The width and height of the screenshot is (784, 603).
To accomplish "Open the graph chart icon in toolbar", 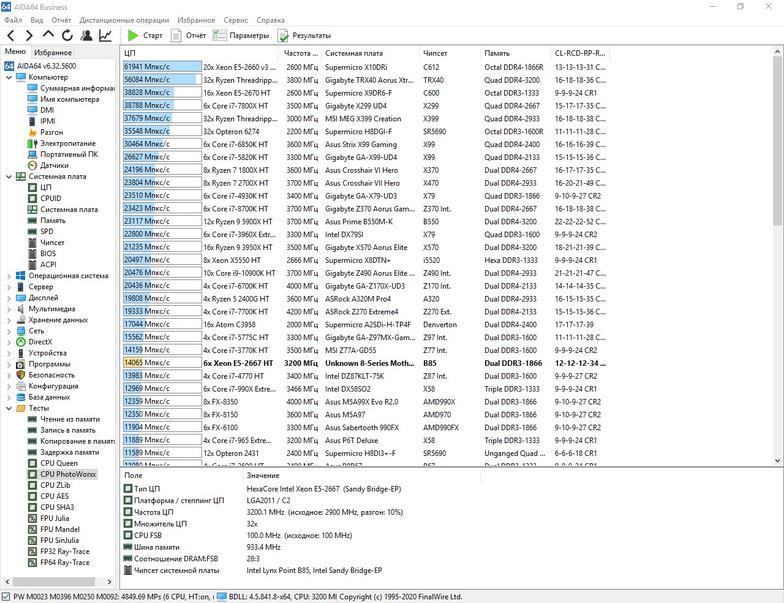I will (x=105, y=36).
